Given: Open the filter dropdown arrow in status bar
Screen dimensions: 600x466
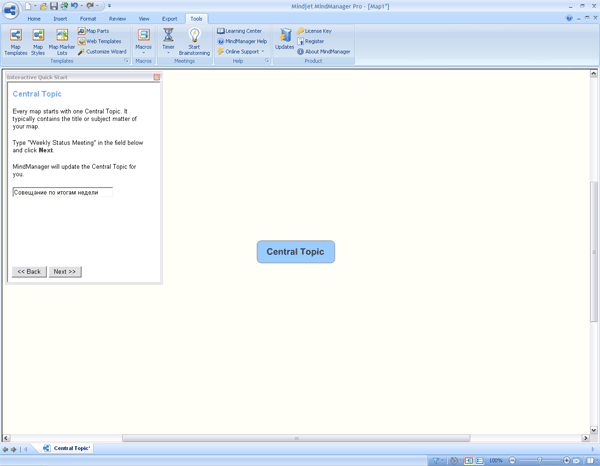Looking at the screenshot, I should [443, 460].
